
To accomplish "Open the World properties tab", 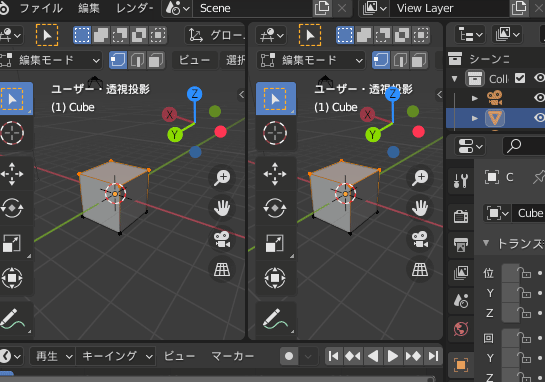I will (461, 329).
